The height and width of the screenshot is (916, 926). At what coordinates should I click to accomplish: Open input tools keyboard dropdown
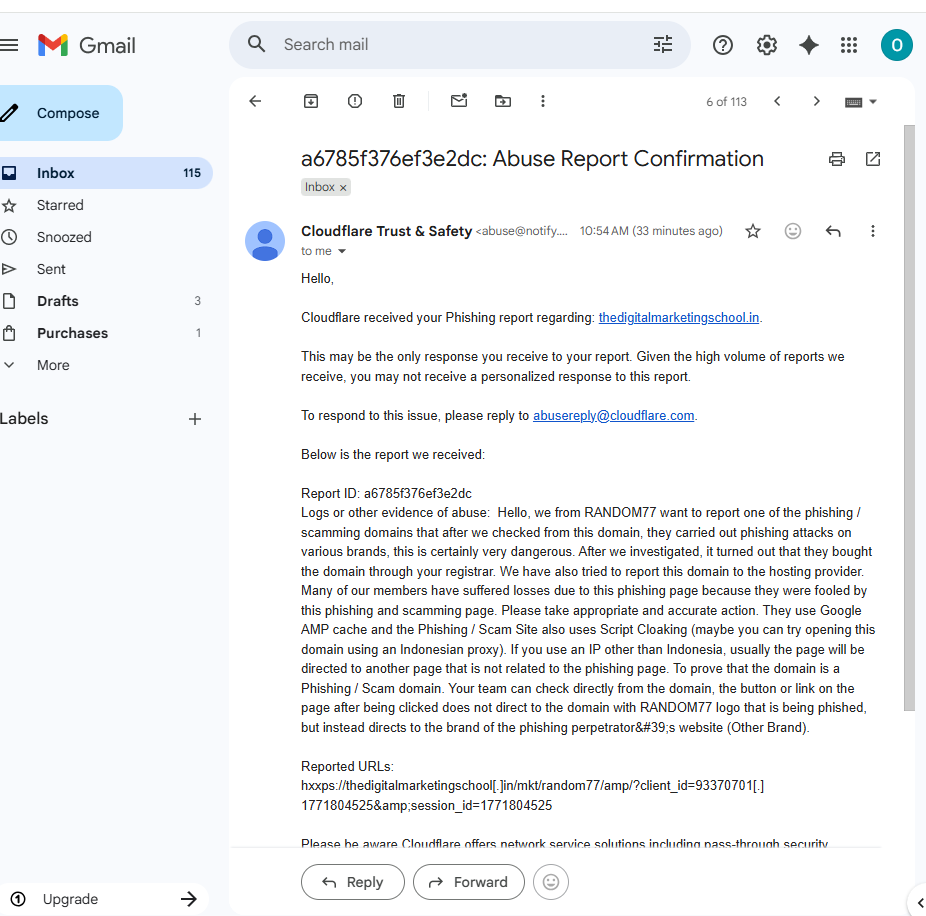(860, 102)
